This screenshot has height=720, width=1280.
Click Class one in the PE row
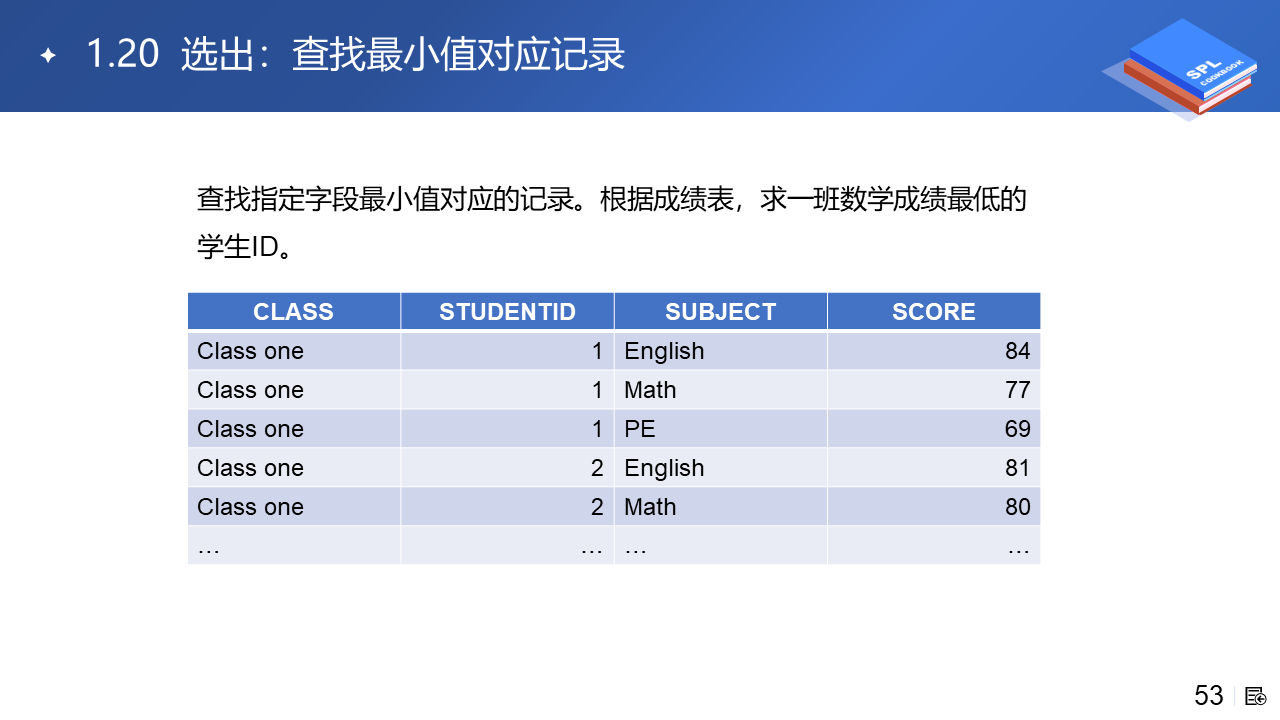[x=294, y=429]
